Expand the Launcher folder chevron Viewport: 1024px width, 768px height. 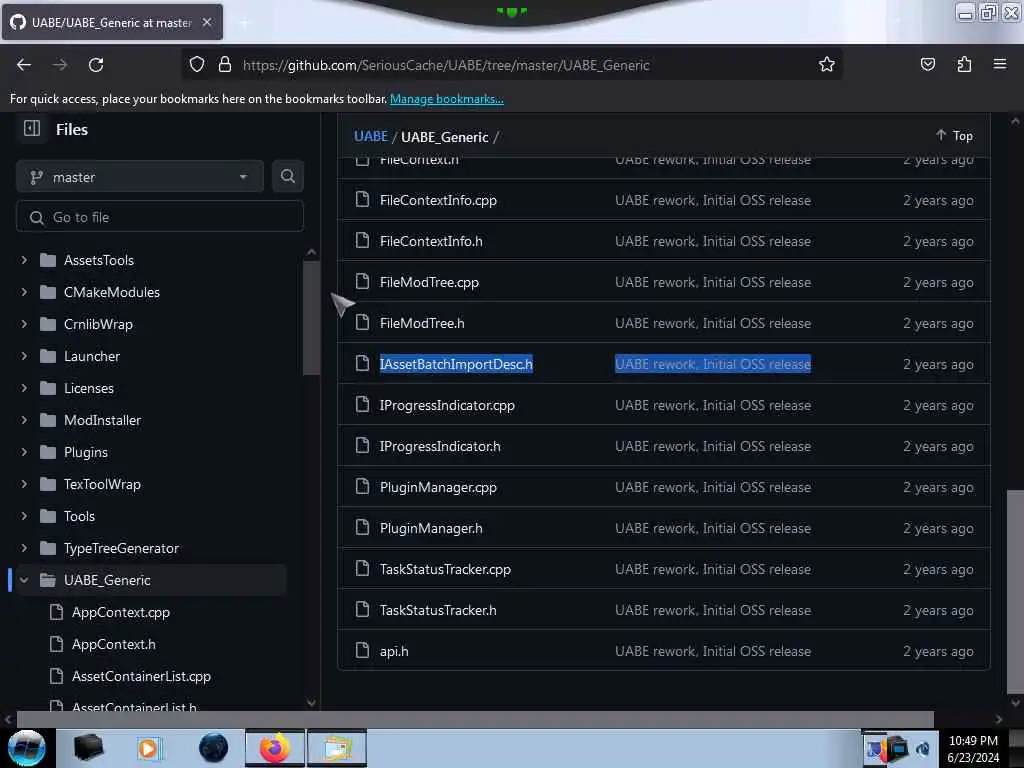(x=24, y=356)
